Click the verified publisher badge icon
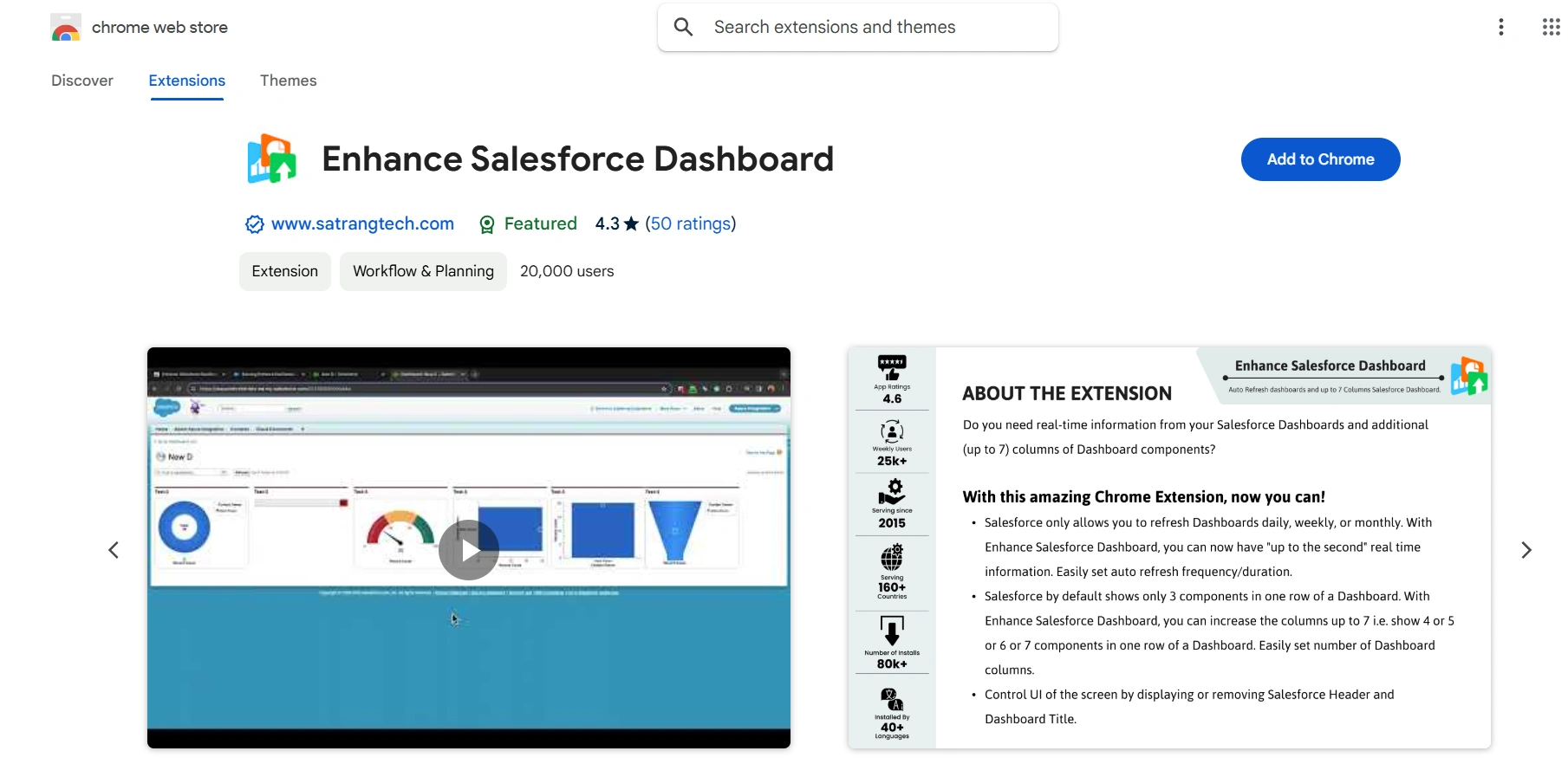The image size is (1568, 764). pos(255,224)
